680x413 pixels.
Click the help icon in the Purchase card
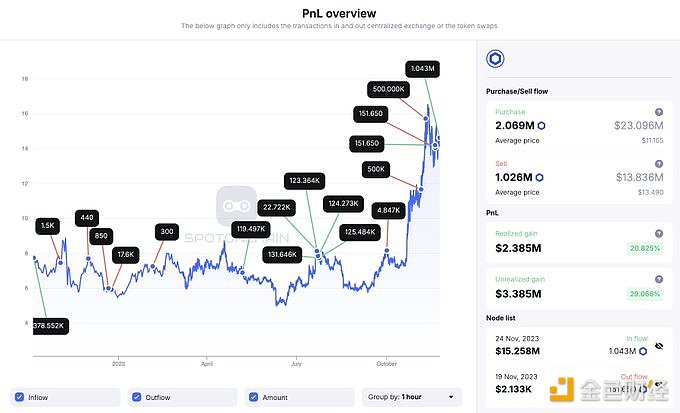coord(658,111)
